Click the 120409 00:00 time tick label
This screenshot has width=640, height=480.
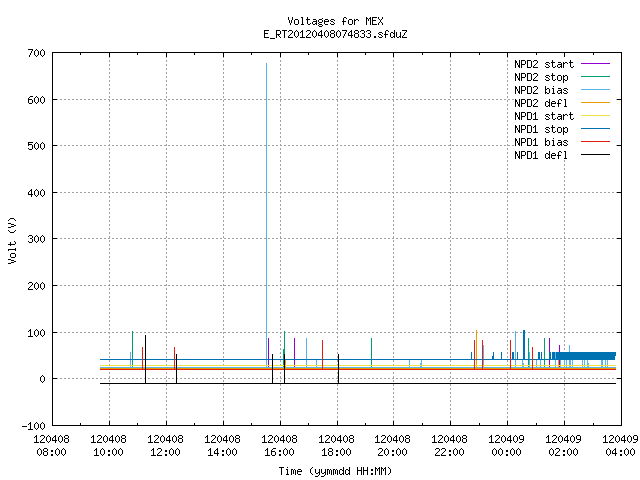(507, 446)
